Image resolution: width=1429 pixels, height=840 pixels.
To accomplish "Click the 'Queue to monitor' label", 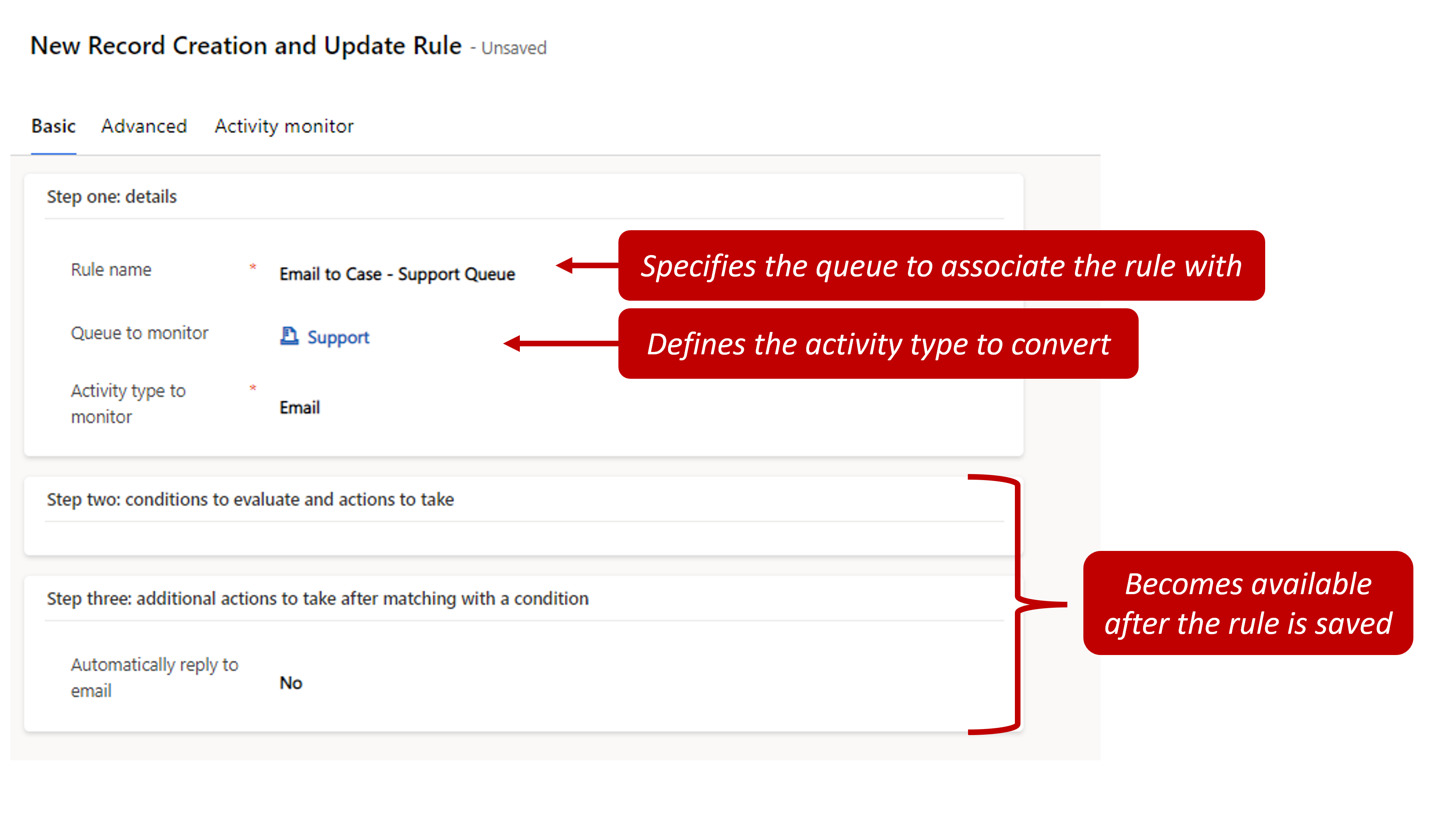I will point(139,333).
